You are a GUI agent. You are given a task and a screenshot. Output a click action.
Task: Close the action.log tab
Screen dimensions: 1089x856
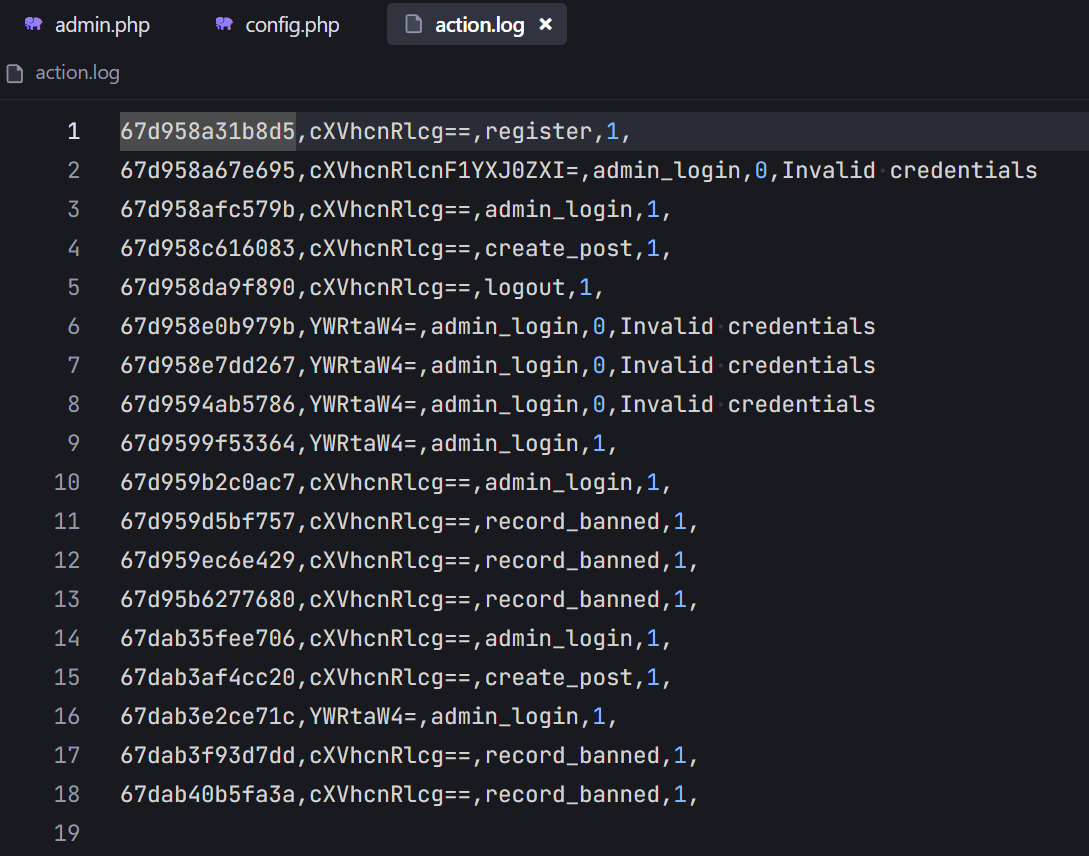point(546,25)
